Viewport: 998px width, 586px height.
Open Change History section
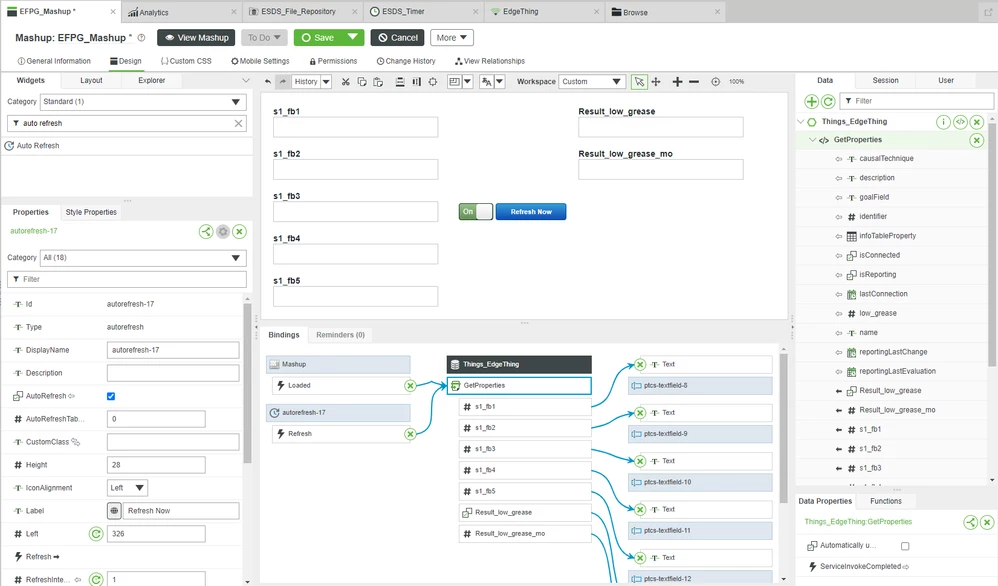click(x=406, y=61)
